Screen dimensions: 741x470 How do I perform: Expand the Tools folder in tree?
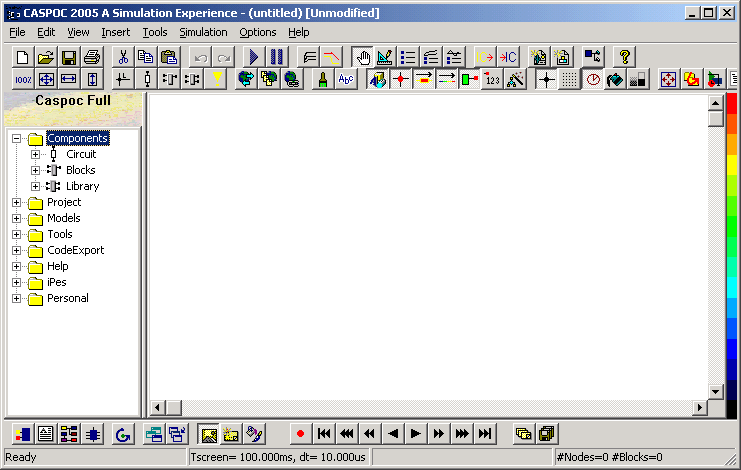(x=17, y=235)
